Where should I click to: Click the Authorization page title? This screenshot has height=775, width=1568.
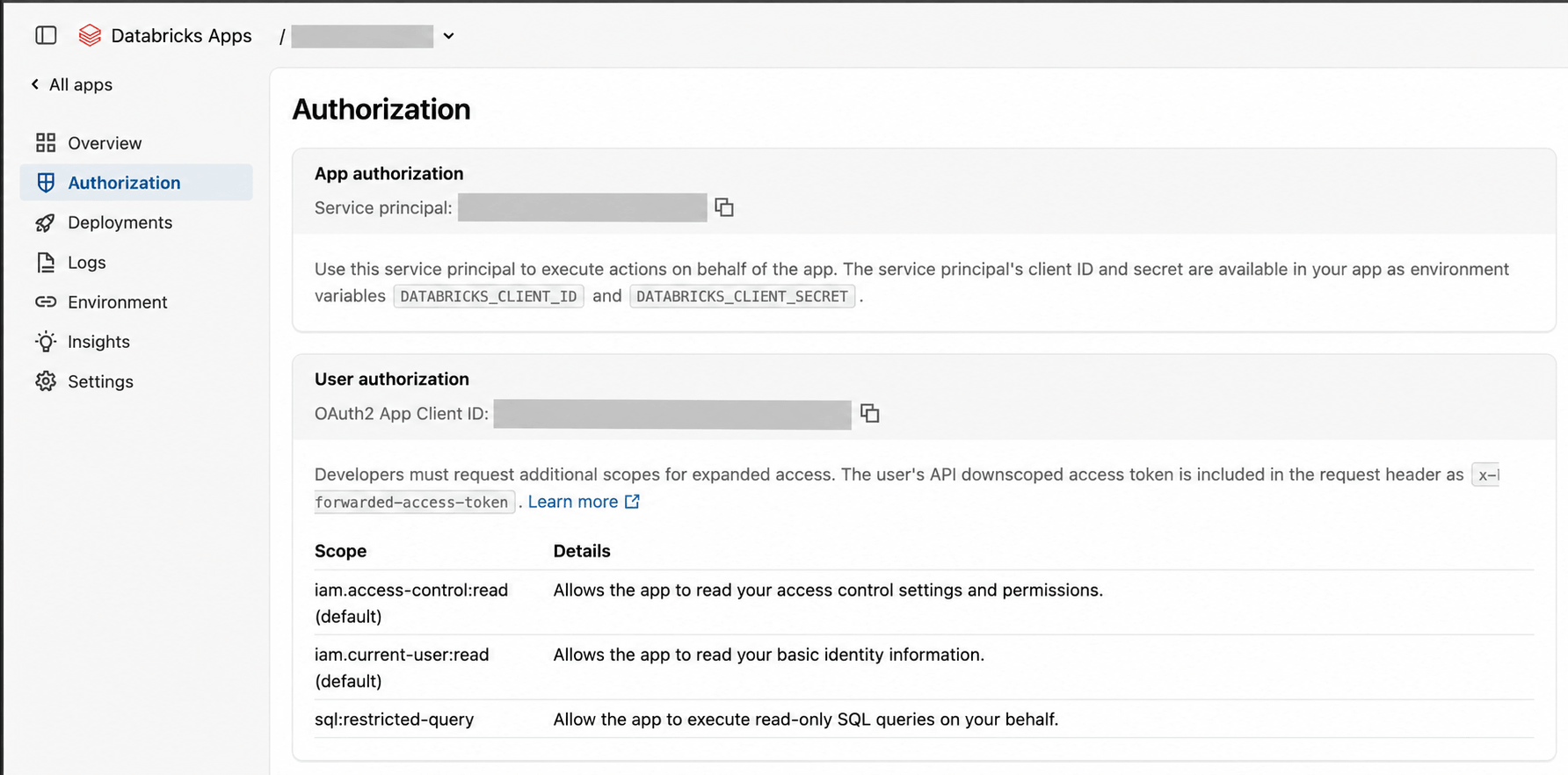[x=381, y=109]
